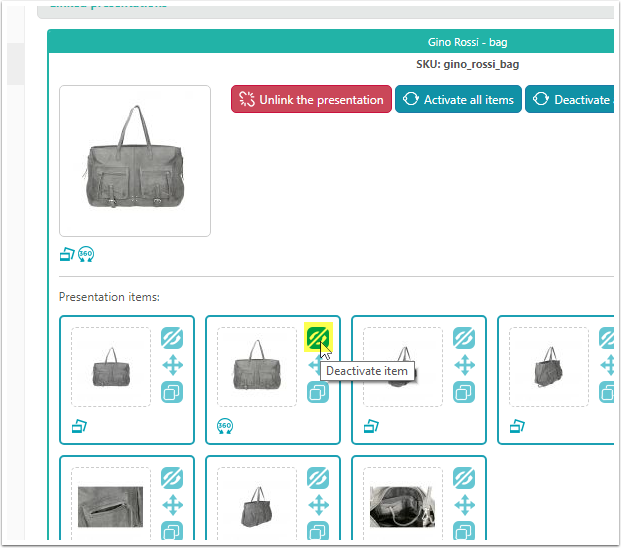Select the bottom-row side-view bag thumbnail
The height and width of the screenshot is (548, 621).
(257, 507)
